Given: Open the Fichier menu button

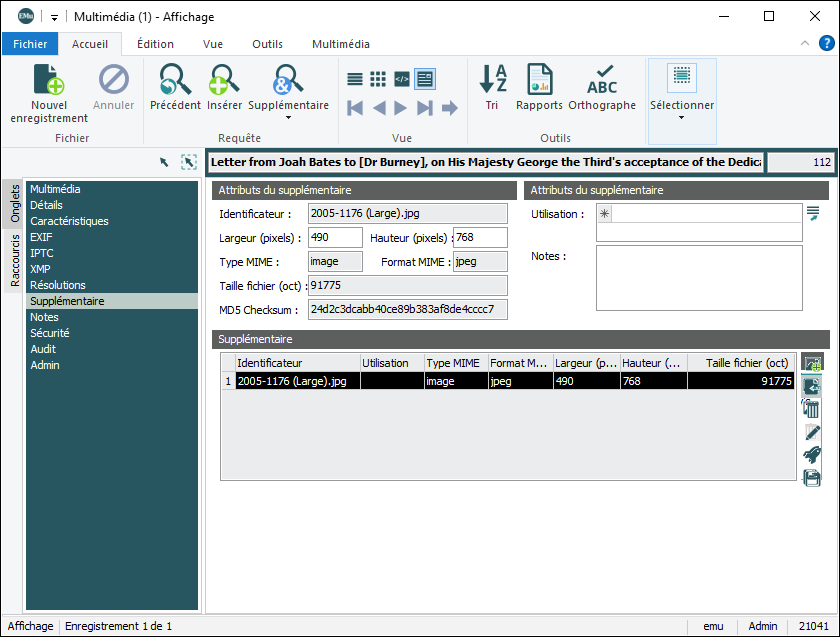Looking at the screenshot, I should (30, 44).
